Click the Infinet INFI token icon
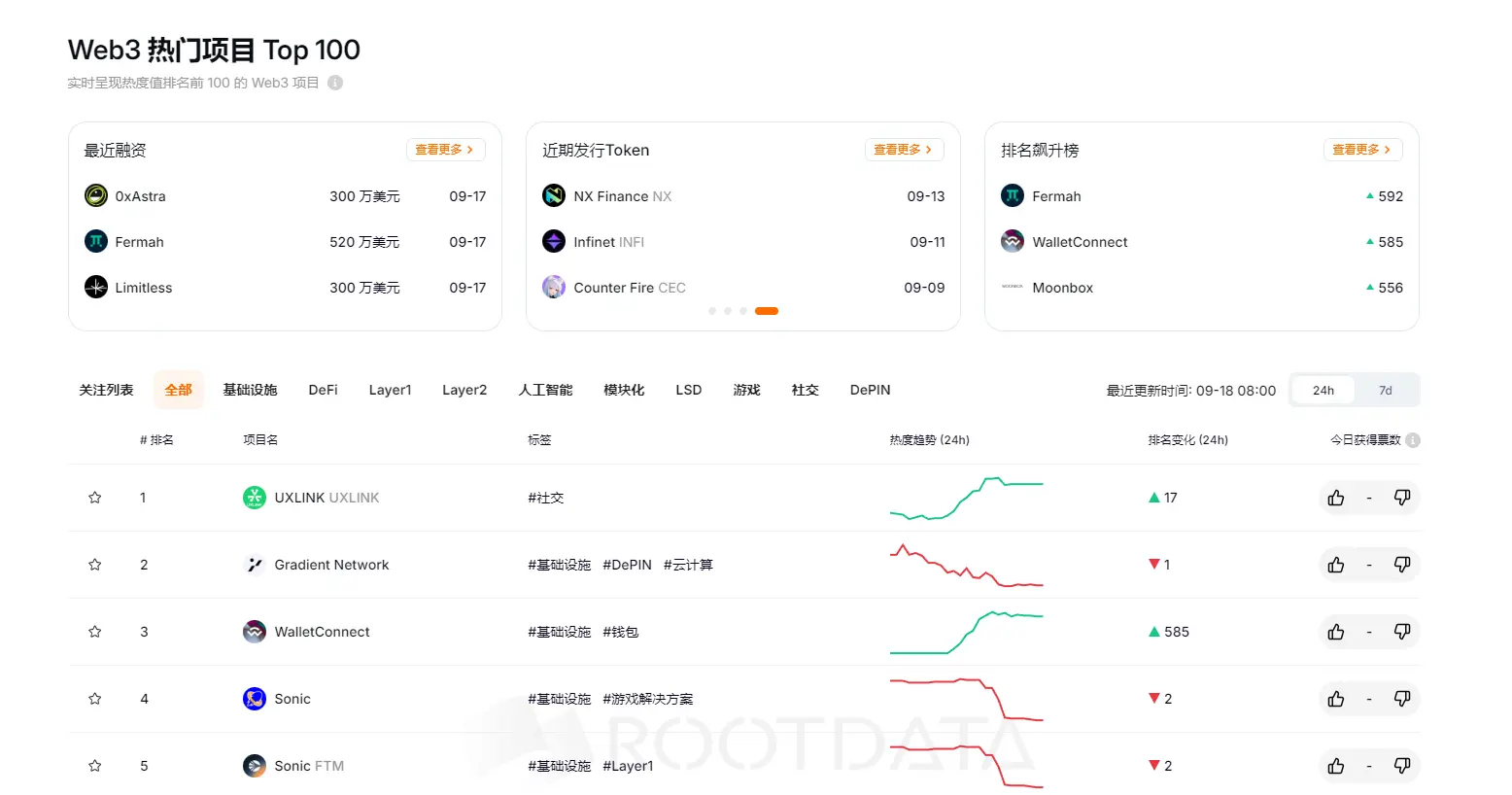This screenshot has width=1512, height=795. click(x=553, y=241)
